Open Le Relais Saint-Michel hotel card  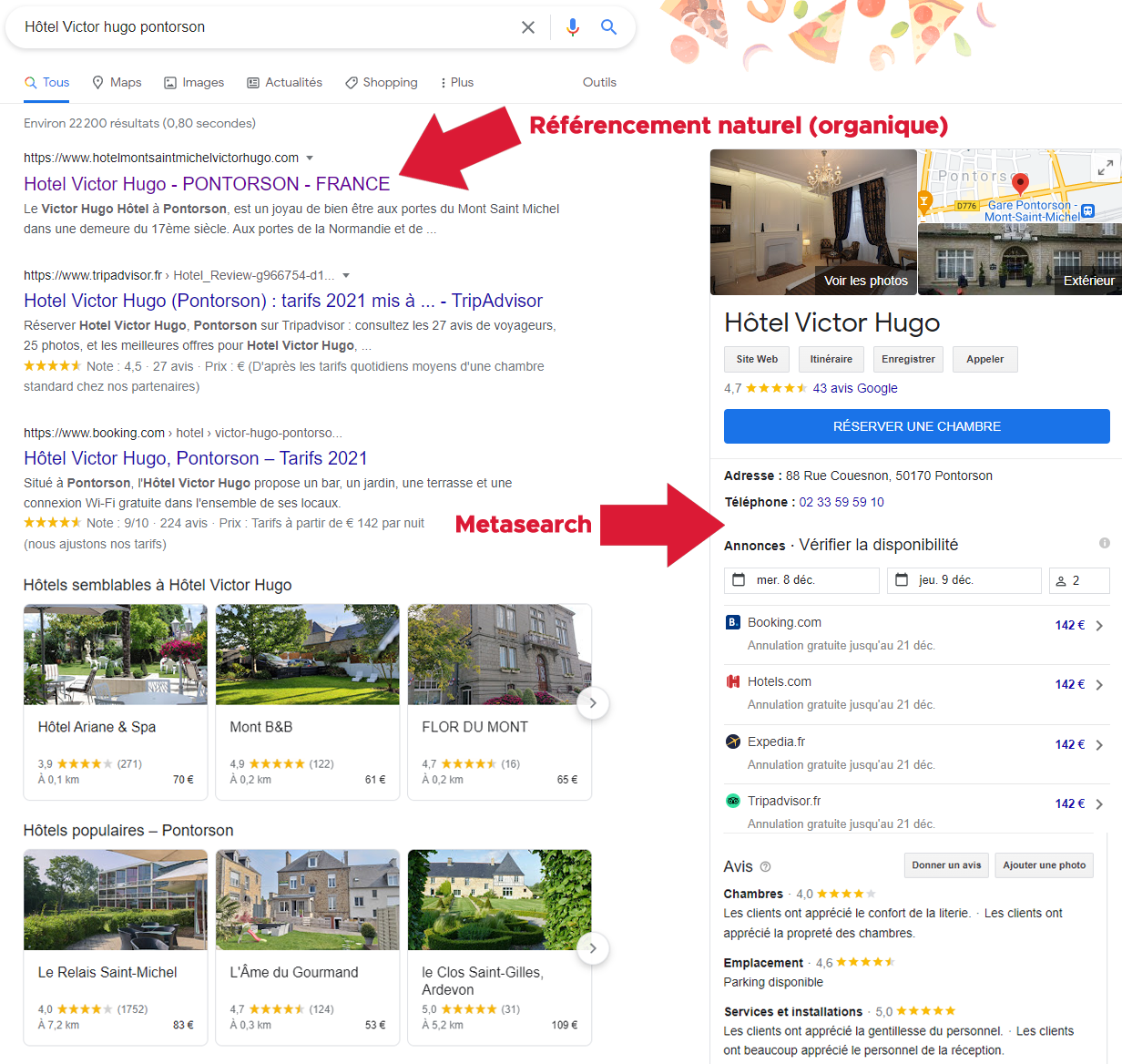click(x=116, y=947)
